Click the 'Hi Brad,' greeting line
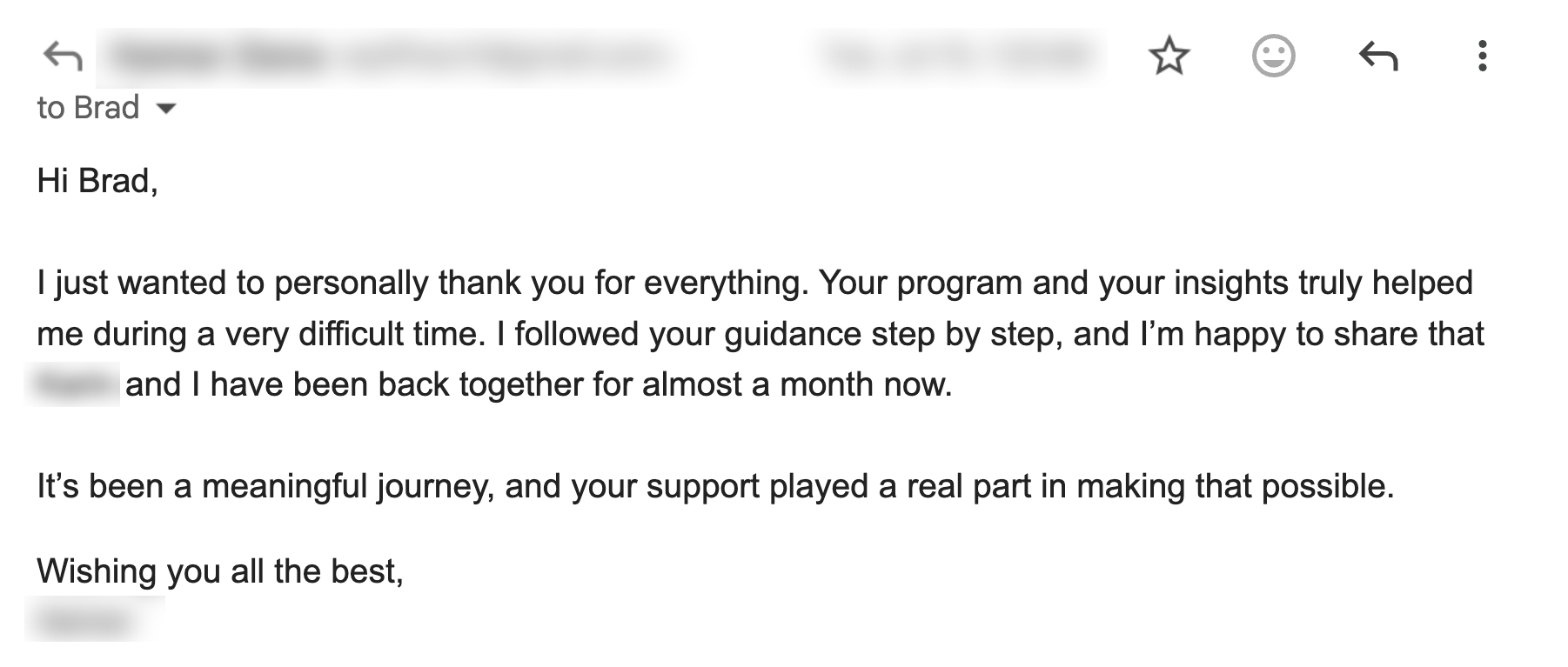The width and height of the screenshot is (1568, 667). click(97, 181)
